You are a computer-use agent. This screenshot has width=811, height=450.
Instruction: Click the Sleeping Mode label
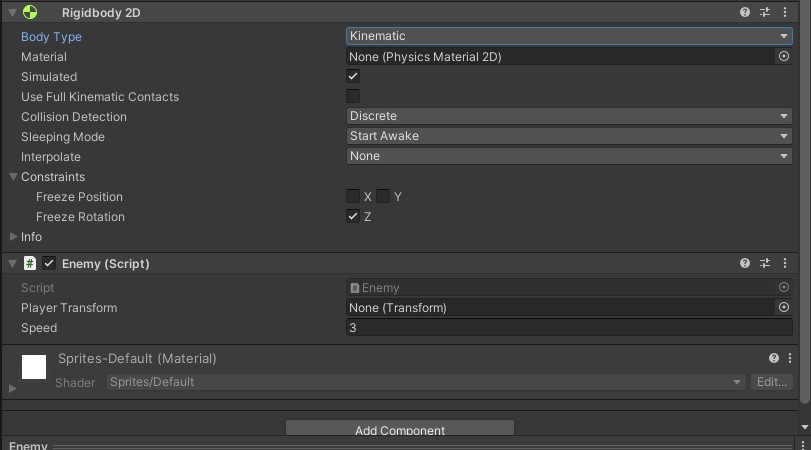point(63,137)
